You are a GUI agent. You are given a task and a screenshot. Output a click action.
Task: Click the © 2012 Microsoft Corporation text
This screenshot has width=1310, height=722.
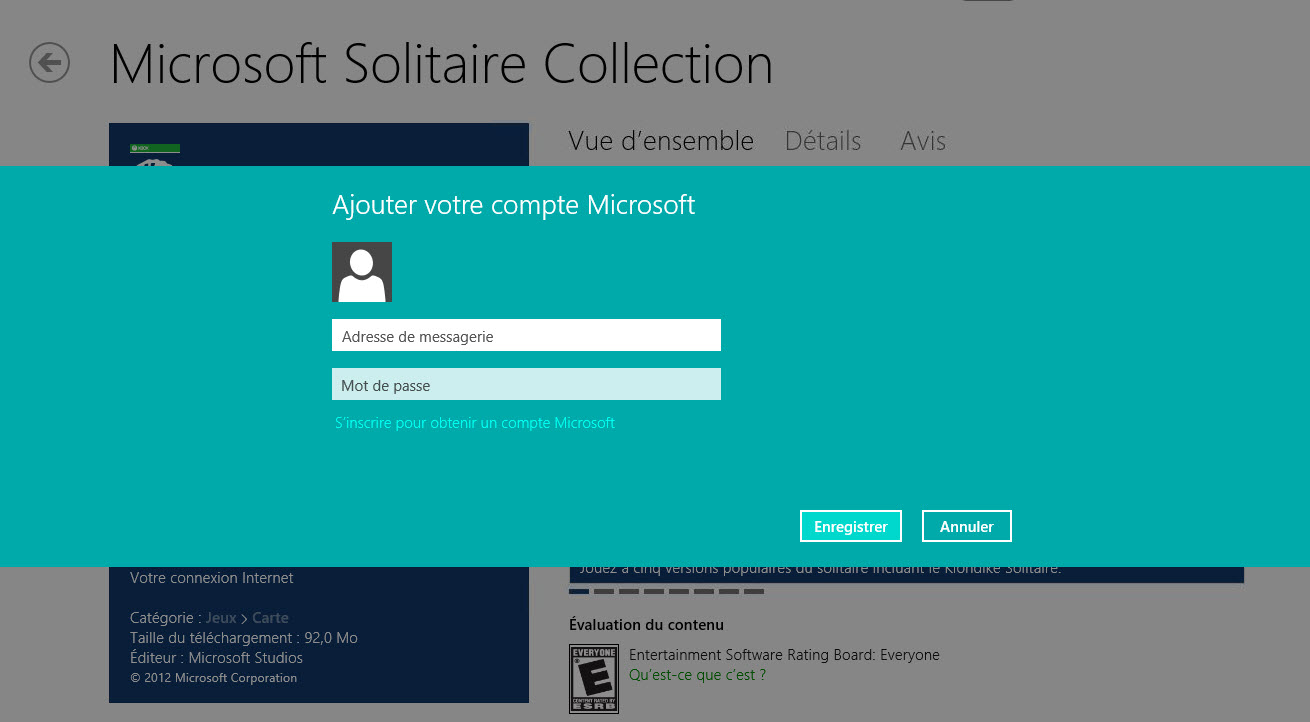[x=213, y=678]
